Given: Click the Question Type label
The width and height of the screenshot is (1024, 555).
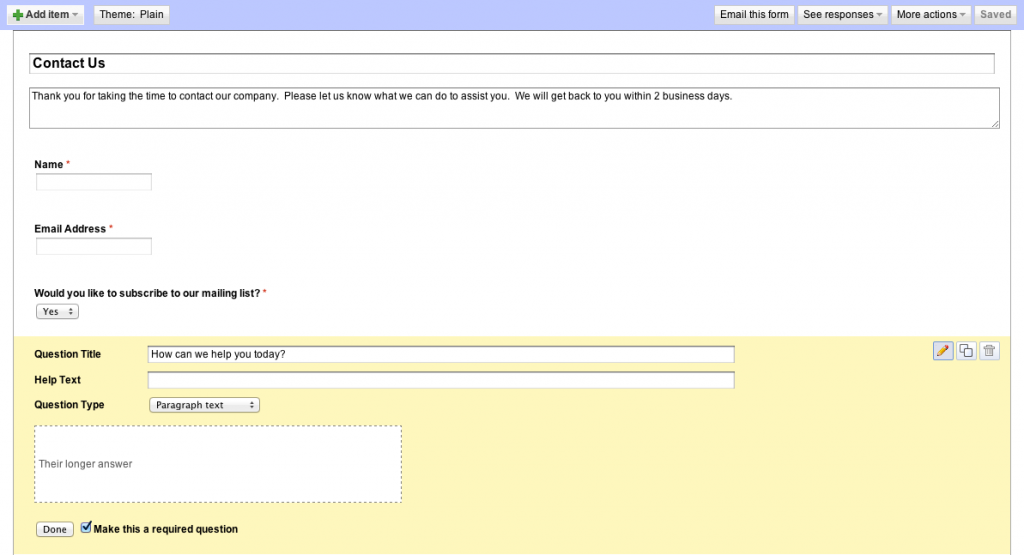Looking at the screenshot, I should pos(69,405).
